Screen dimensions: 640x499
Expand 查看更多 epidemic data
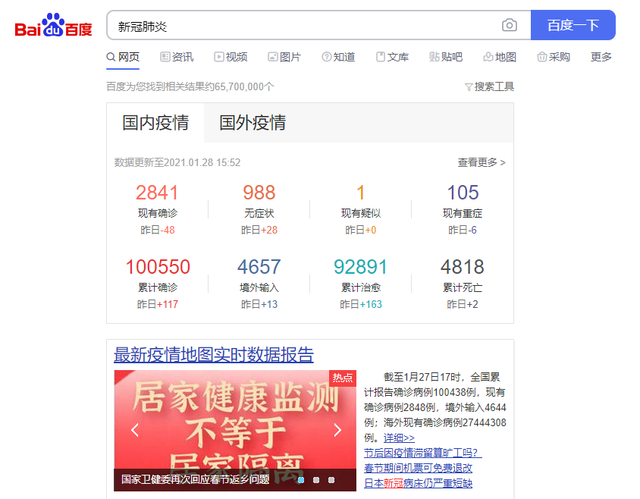point(481,162)
